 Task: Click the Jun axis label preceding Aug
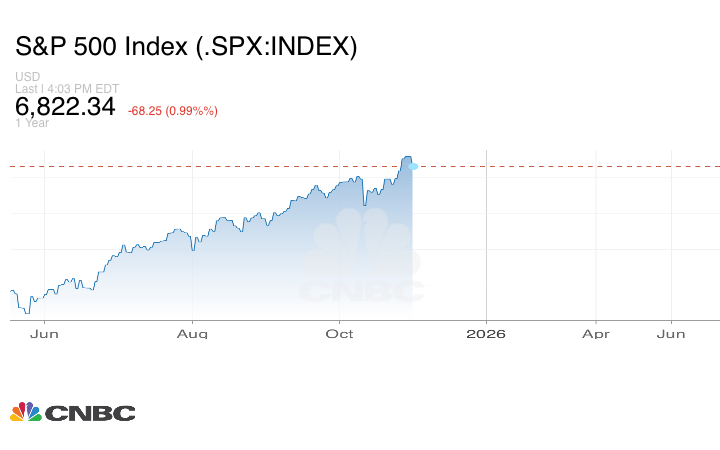pyautogui.click(x=44, y=334)
